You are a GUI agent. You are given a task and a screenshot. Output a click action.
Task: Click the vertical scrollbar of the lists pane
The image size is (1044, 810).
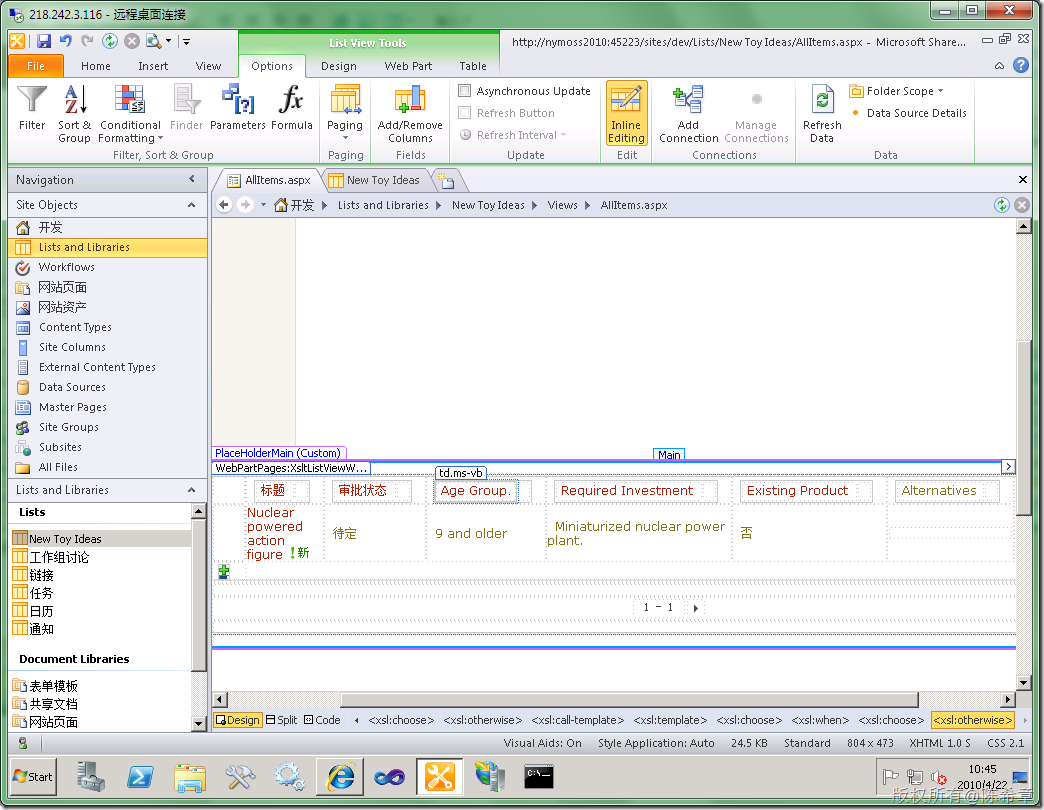(198, 594)
